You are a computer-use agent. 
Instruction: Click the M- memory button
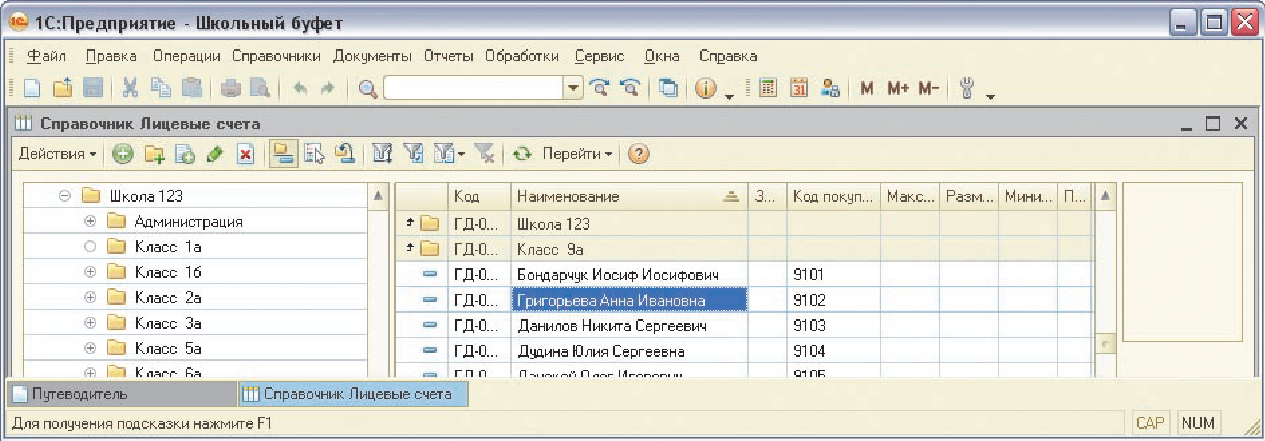pos(929,88)
